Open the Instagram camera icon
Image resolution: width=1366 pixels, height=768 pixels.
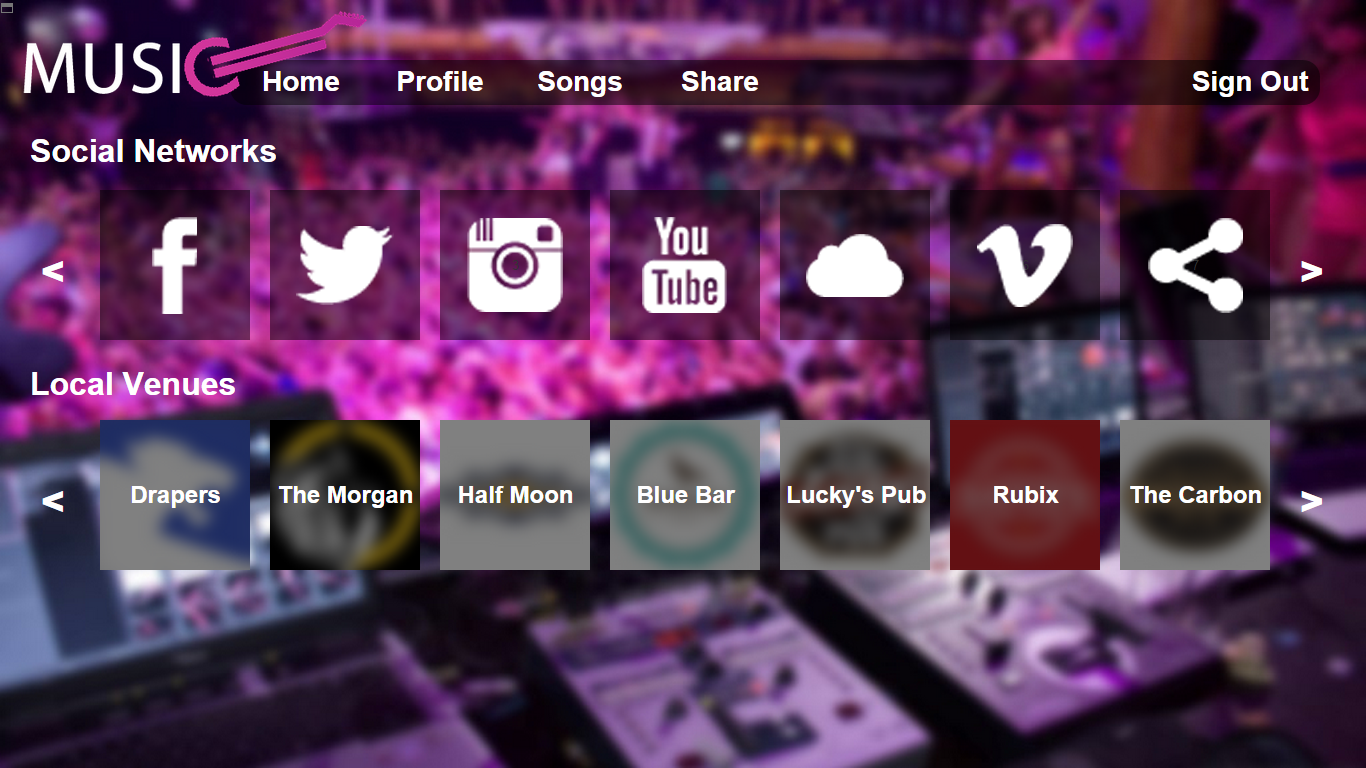[x=515, y=265]
